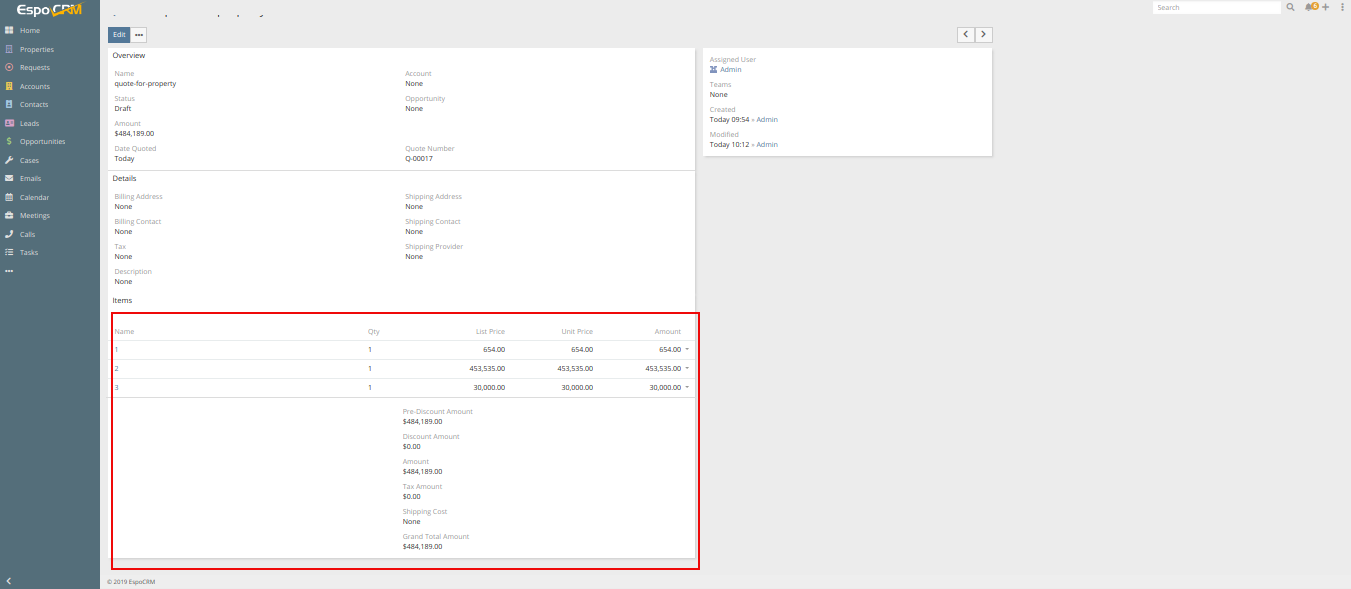Select Tasks in the sidebar
1351x589 pixels.
point(29,253)
